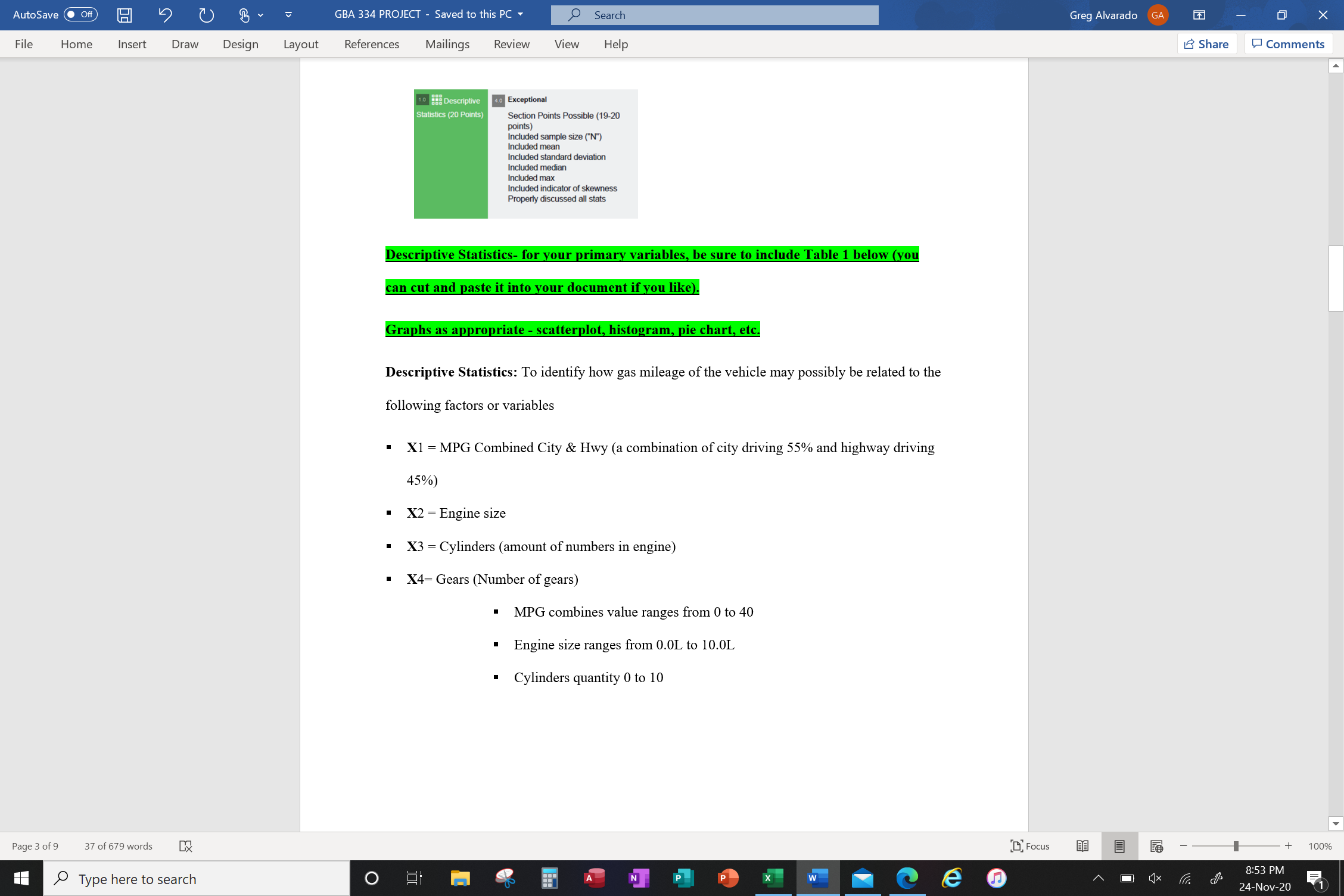Click the Undo icon
The width and height of the screenshot is (1344, 896).
[165, 15]
